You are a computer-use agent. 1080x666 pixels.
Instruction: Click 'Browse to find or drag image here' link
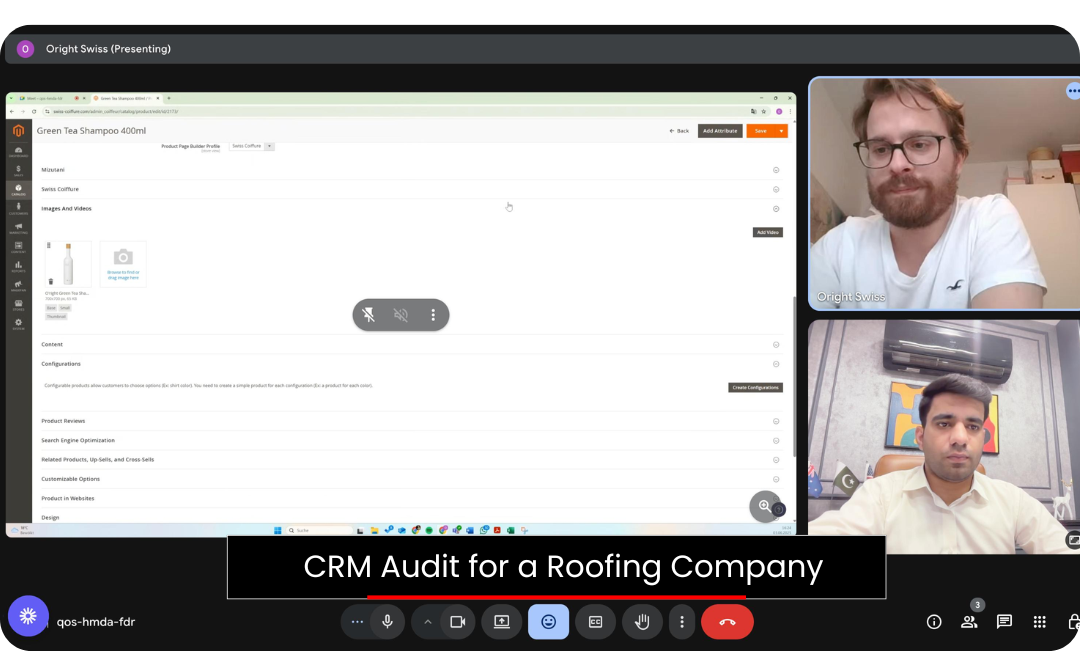coord(123,275)
